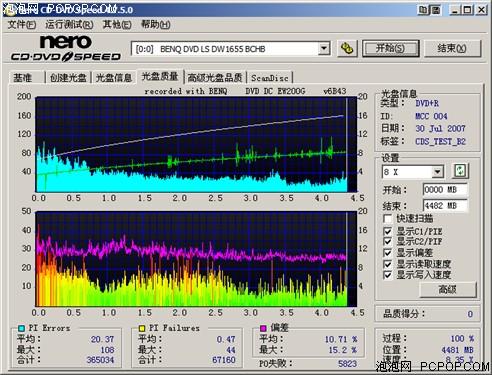
Task: Open the 帮助(H) menu
Action: coord(155,25)
